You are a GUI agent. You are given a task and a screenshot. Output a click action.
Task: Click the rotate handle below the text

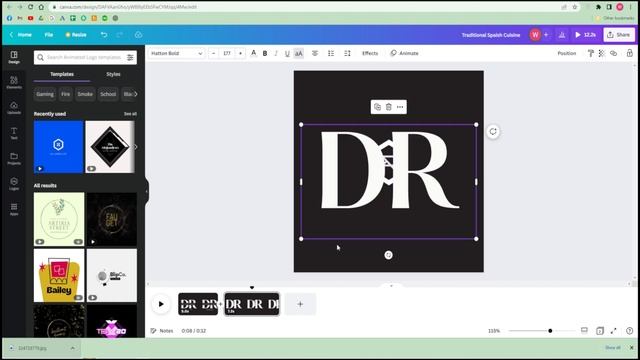(x=388, y=255)
